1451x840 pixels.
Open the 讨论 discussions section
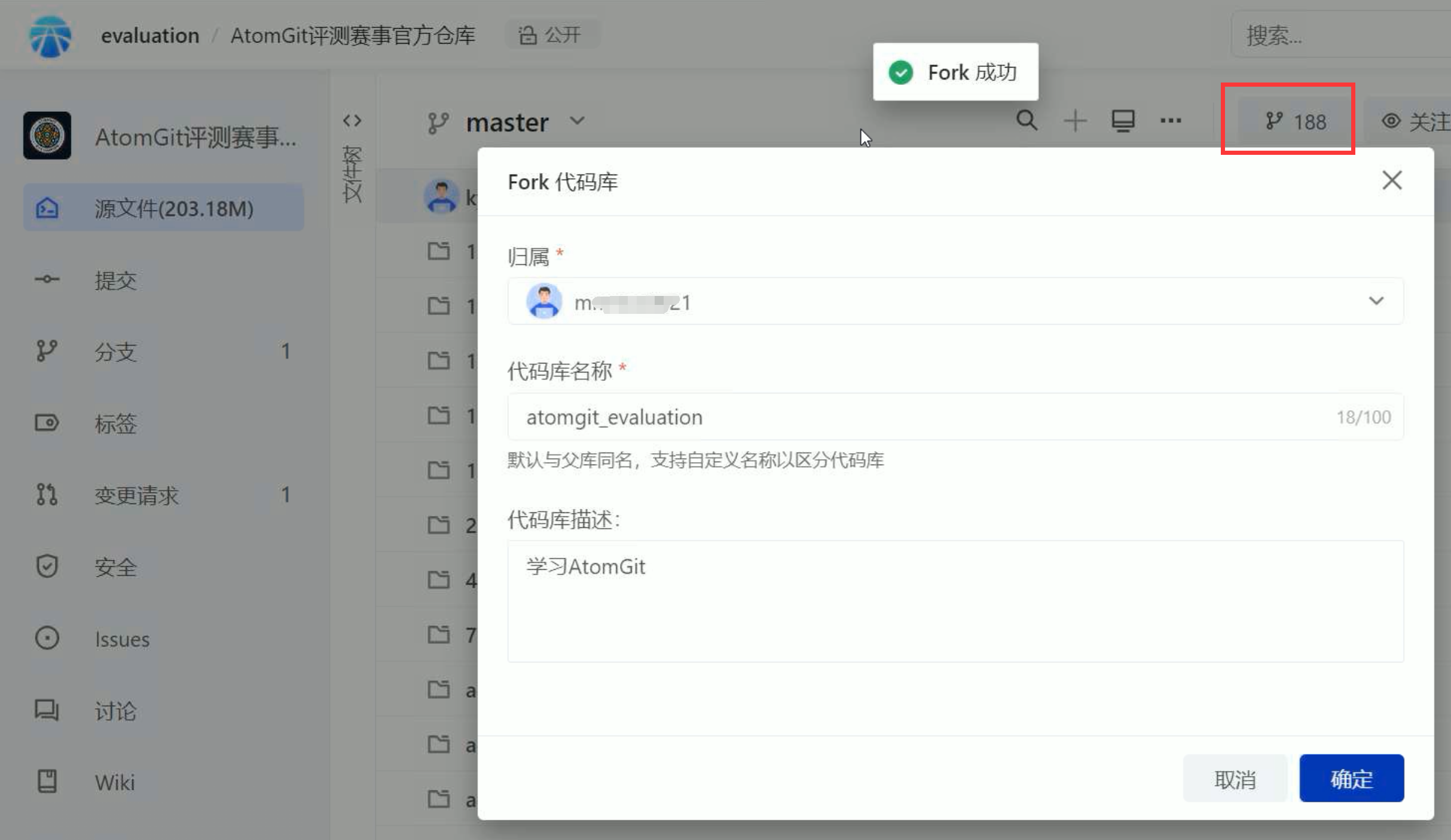(x=115, y=710)
